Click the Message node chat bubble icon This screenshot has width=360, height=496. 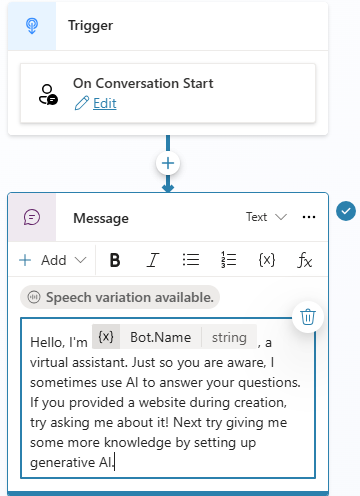point(32,218)
